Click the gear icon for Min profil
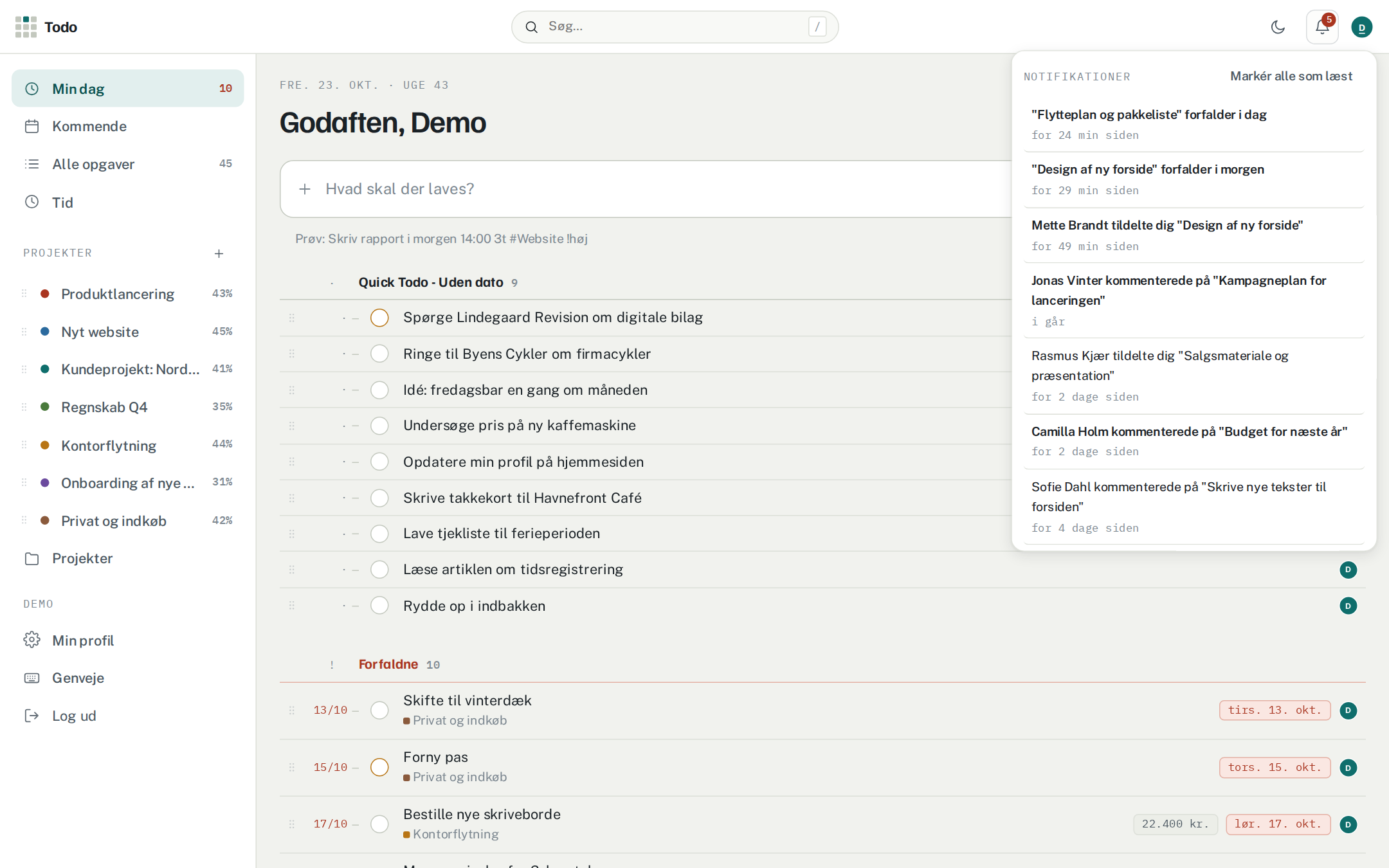1389x868 pixels. tap(32, 640)
